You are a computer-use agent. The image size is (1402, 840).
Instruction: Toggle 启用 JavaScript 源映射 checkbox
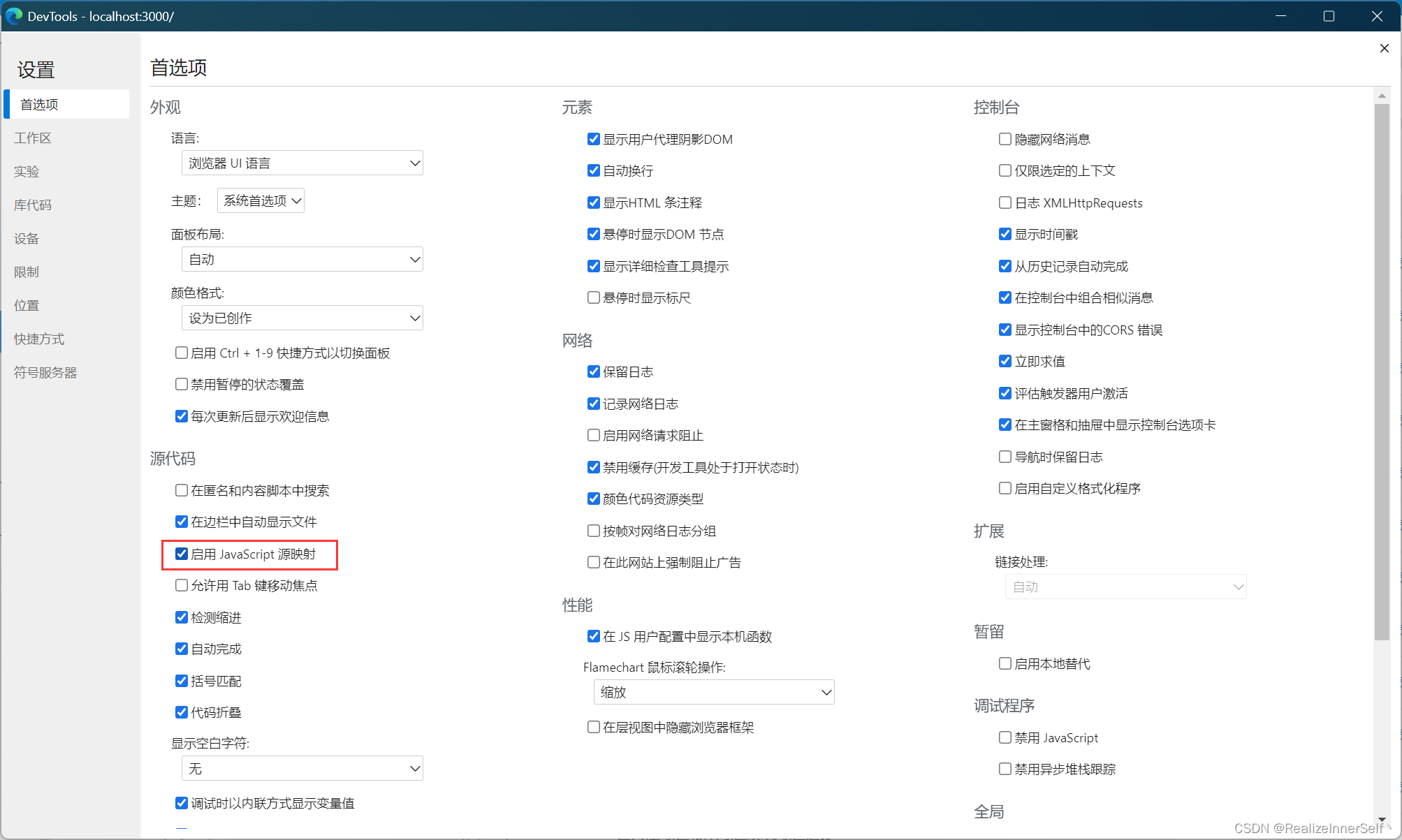[x=182, y=554]
